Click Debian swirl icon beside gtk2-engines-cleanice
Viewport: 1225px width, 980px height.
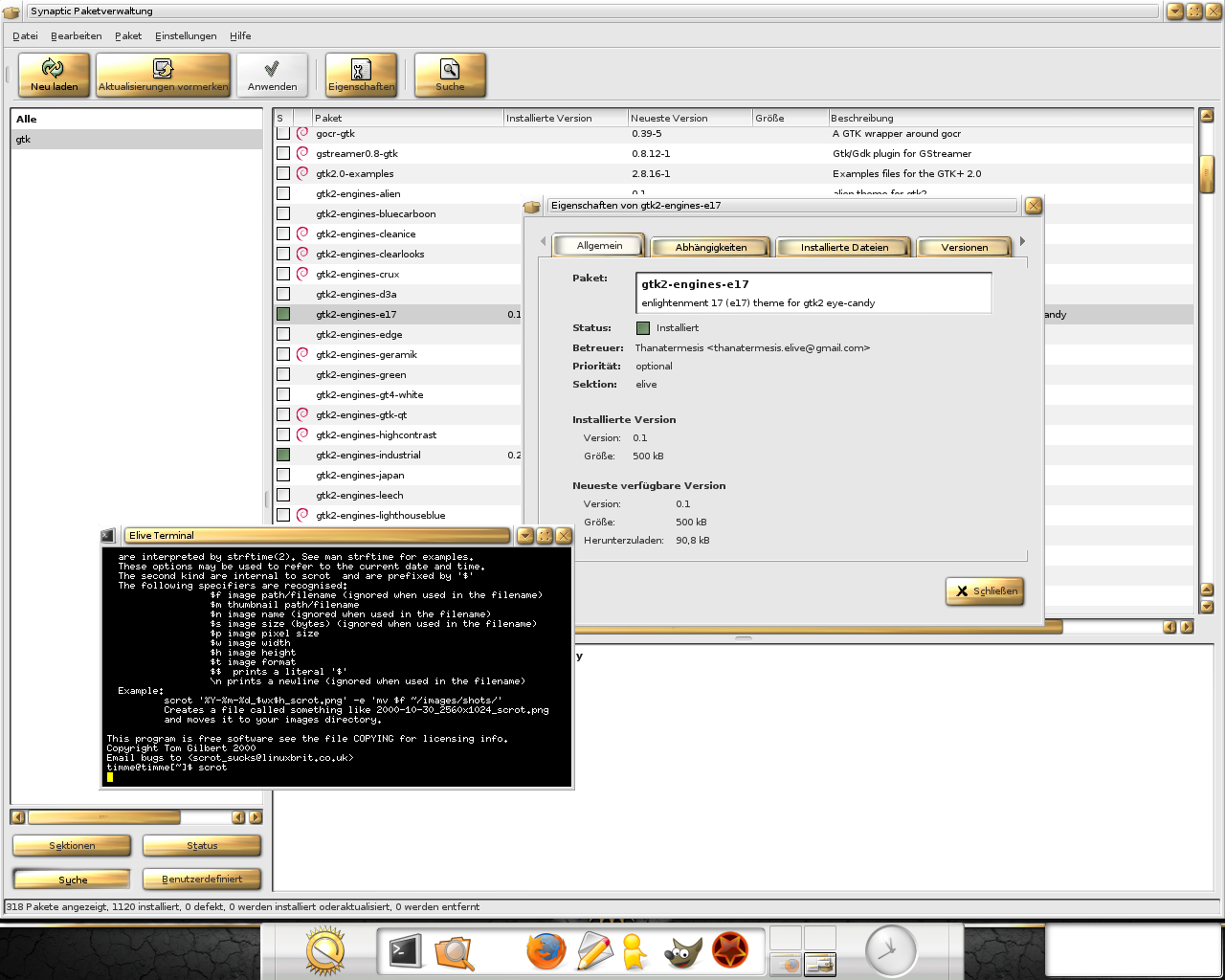point(302,234)
